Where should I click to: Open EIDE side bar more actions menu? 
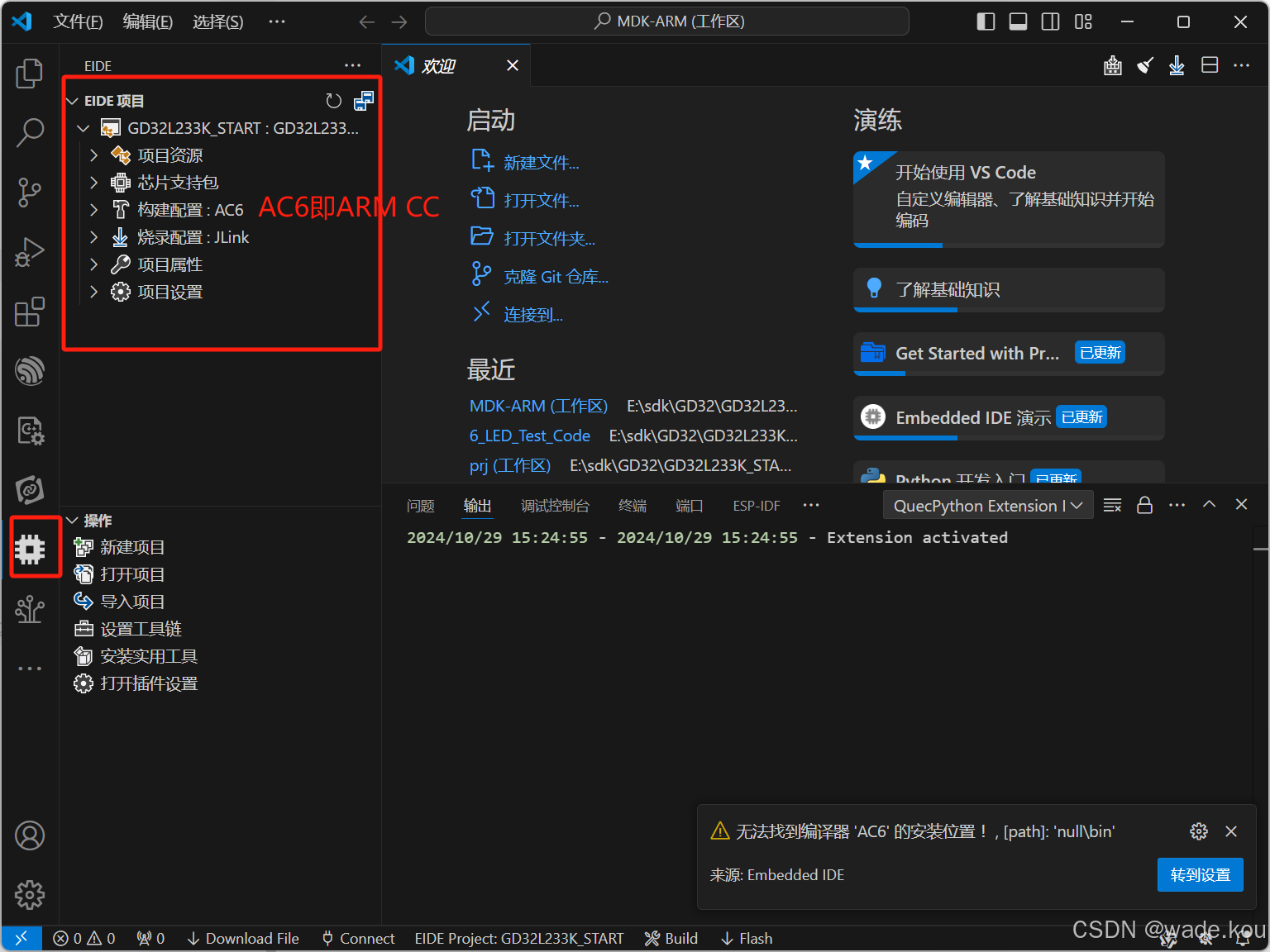point(353,65)
